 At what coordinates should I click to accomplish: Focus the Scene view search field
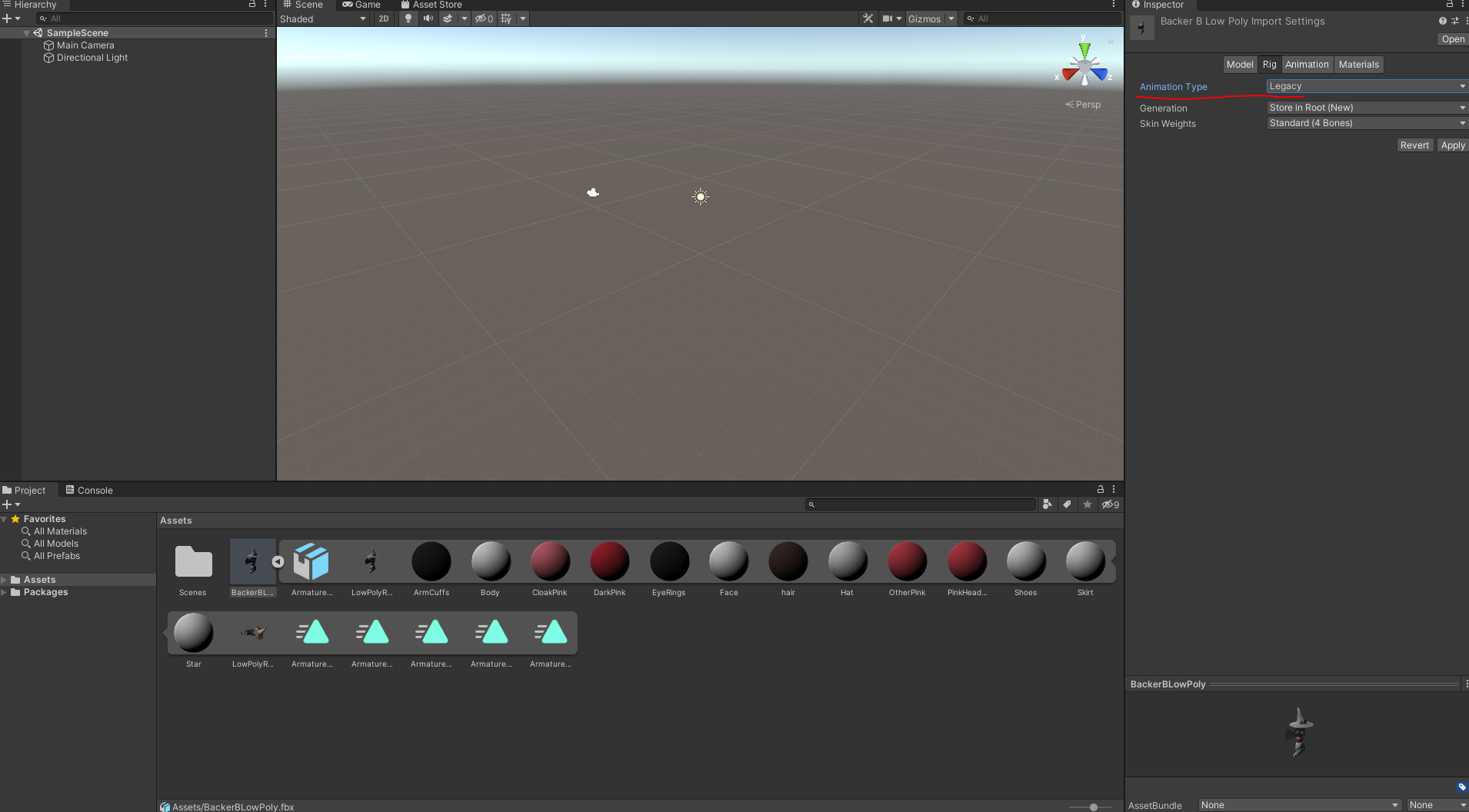click(x=1043, y=18)
